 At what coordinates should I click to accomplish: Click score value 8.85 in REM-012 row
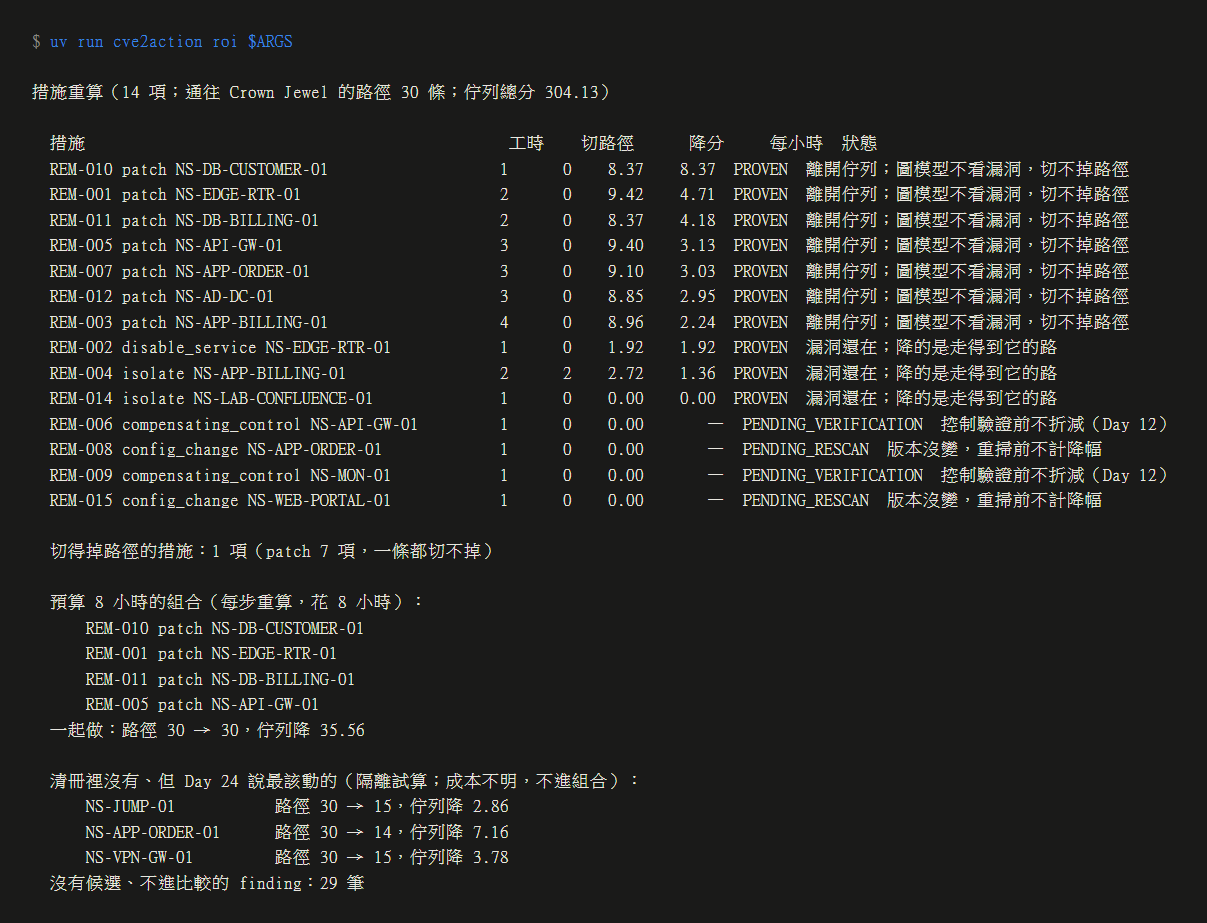tap(626, 297)
